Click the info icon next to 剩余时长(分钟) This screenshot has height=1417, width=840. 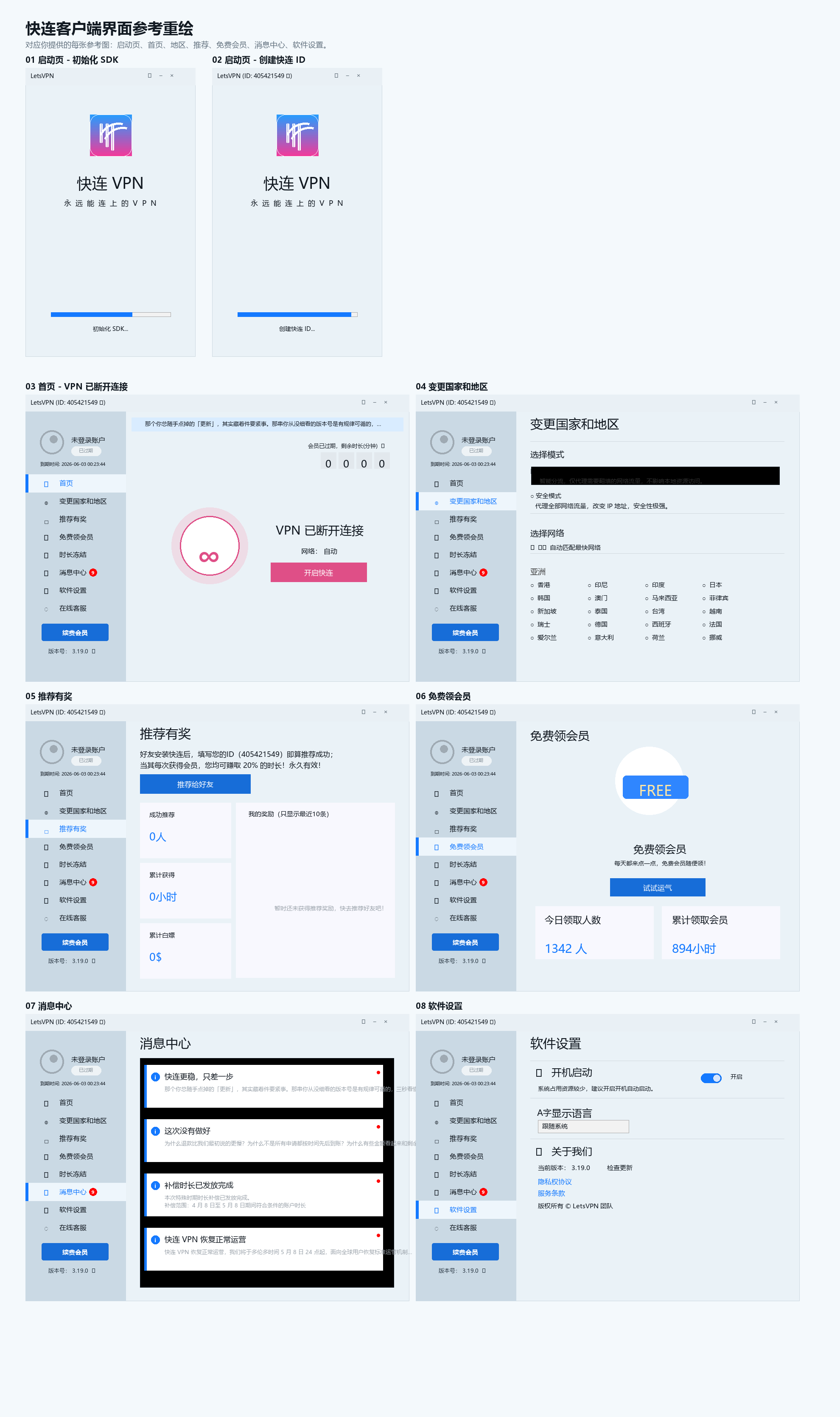[383, 446]
